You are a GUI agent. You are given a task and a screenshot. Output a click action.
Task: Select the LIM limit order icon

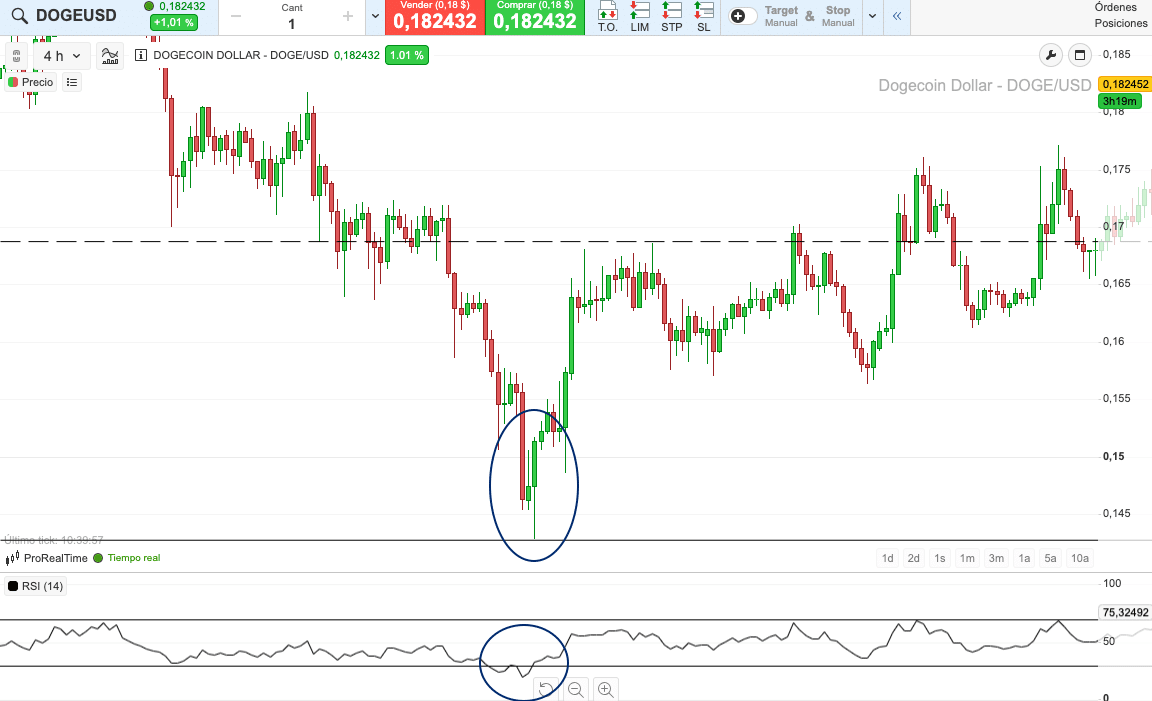point(639,14)
